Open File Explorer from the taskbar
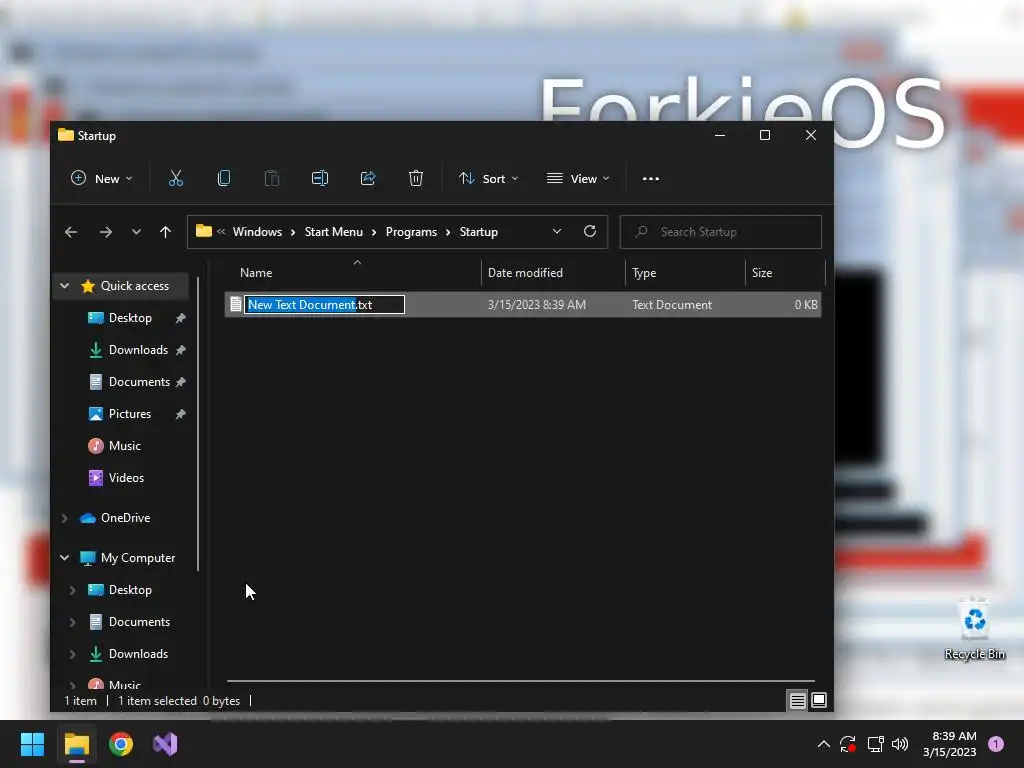Viewport: 1024px width, 768px height. tap(77, 744)
